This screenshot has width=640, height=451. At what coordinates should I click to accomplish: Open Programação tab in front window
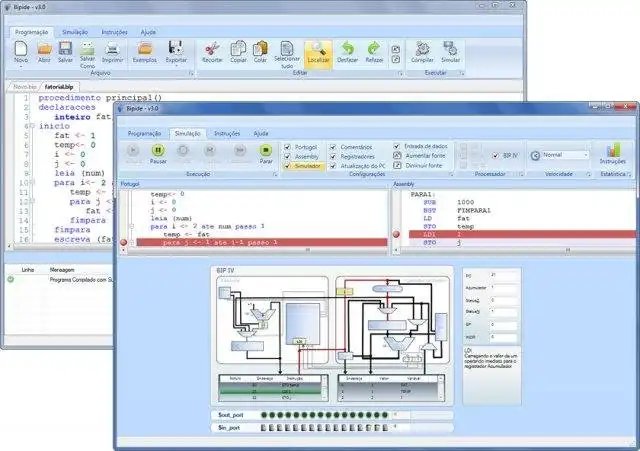144,133
